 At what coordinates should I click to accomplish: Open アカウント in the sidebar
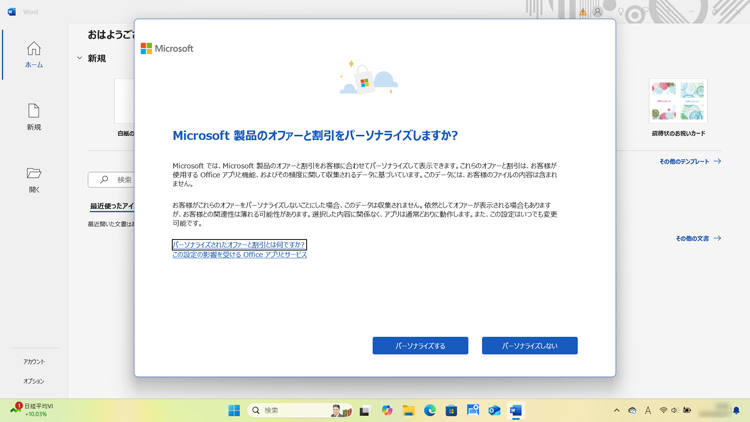coord(34,362)
